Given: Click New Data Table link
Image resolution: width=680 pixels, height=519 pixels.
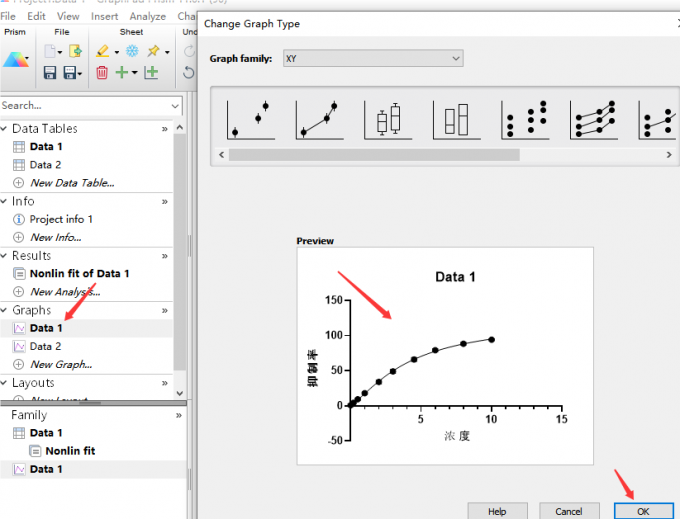Looking at the screenshot, I should 72,183.
